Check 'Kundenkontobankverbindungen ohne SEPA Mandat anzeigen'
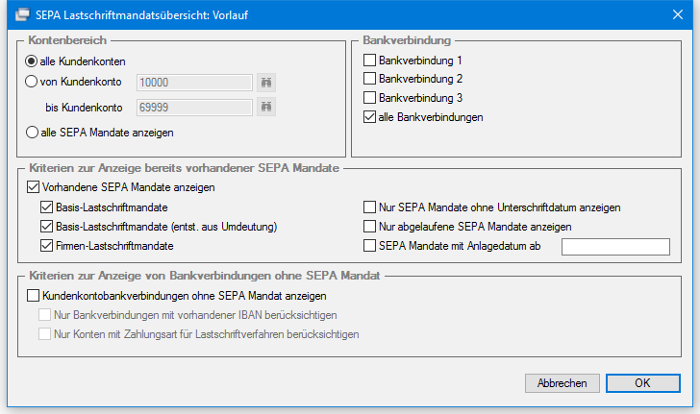The height and width of the screenshot is (414, 700). [33, 296]
